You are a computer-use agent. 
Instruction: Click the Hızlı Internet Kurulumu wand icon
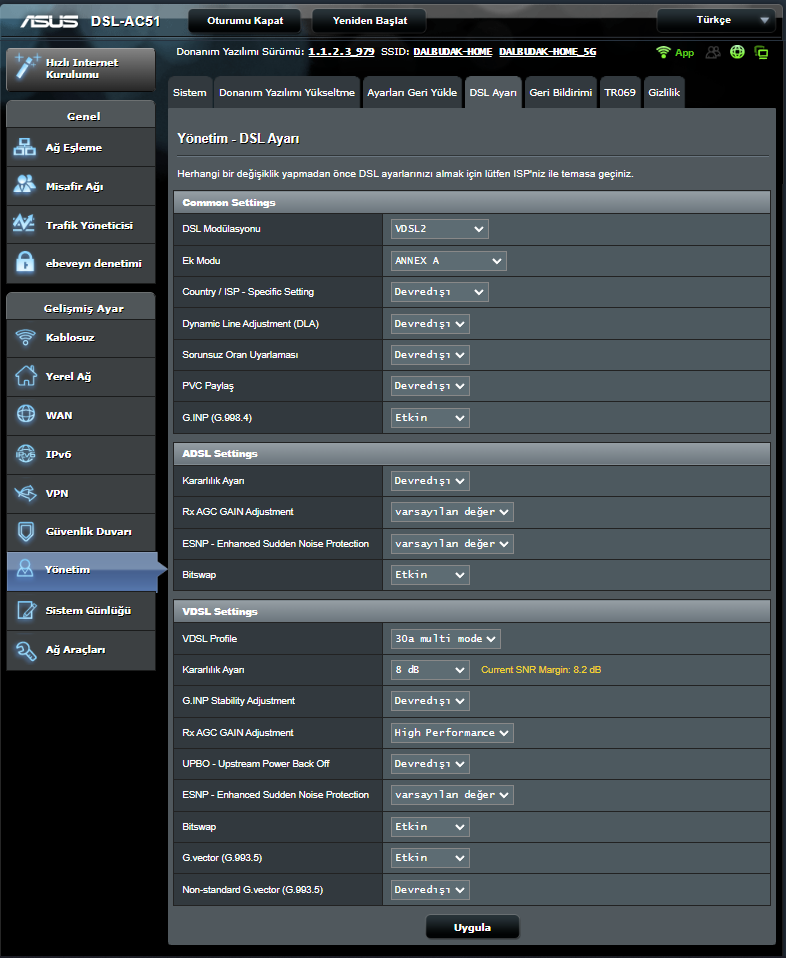click(x=26, y=67)
